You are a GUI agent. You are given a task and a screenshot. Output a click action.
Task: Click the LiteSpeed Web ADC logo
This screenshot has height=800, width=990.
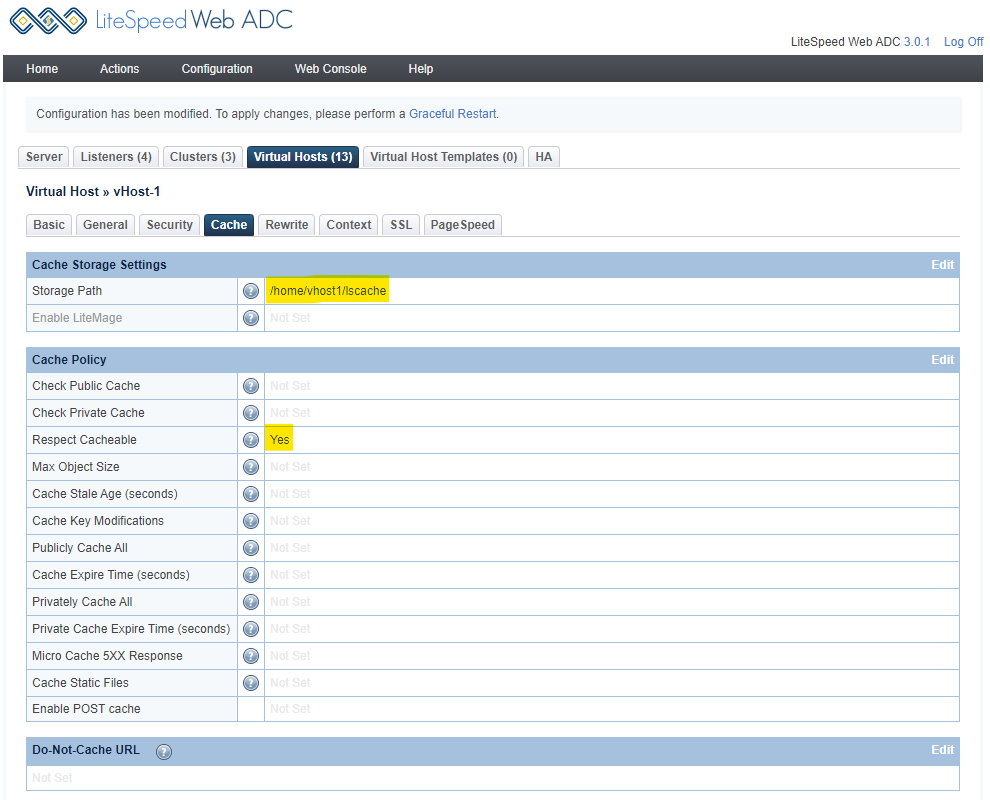tap(151, 21)
